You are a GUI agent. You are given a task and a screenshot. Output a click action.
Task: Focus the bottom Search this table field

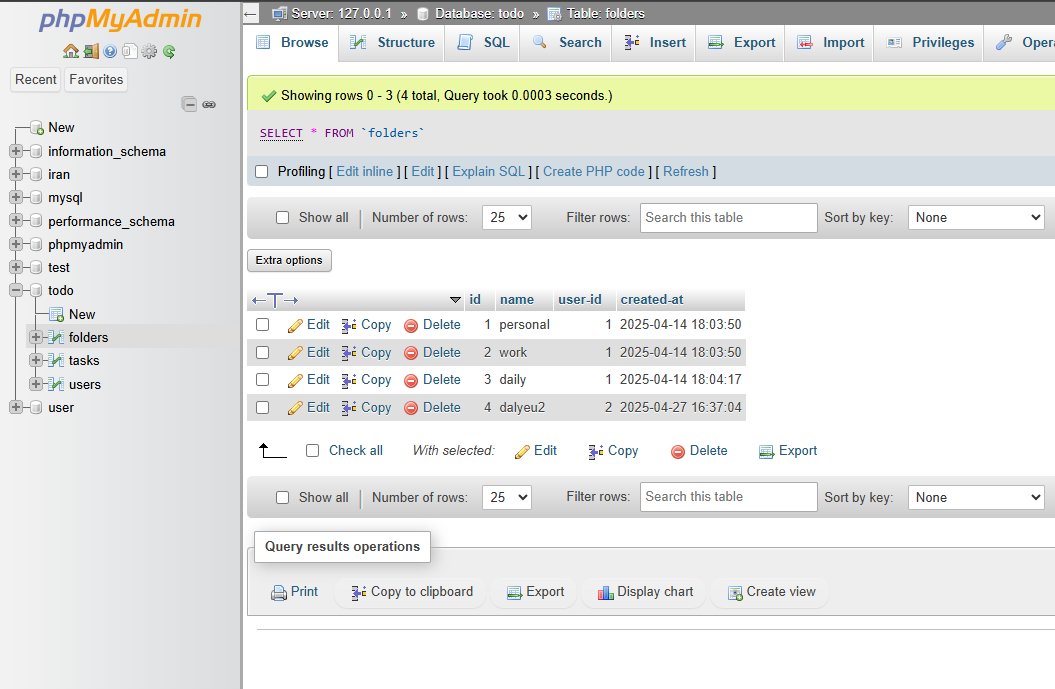click(729, 497)
